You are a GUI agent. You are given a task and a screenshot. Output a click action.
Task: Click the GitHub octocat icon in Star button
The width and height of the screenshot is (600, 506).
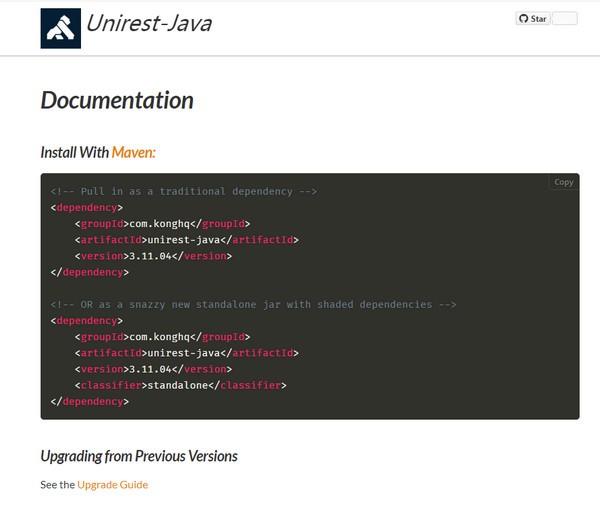point(523,19)
